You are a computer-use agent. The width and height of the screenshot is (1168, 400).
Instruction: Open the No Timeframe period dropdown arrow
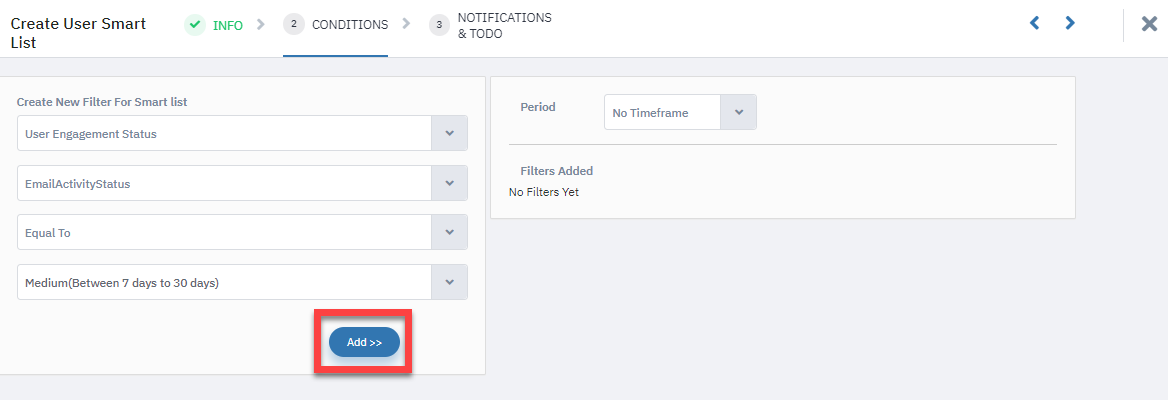[x=738, y=112]
